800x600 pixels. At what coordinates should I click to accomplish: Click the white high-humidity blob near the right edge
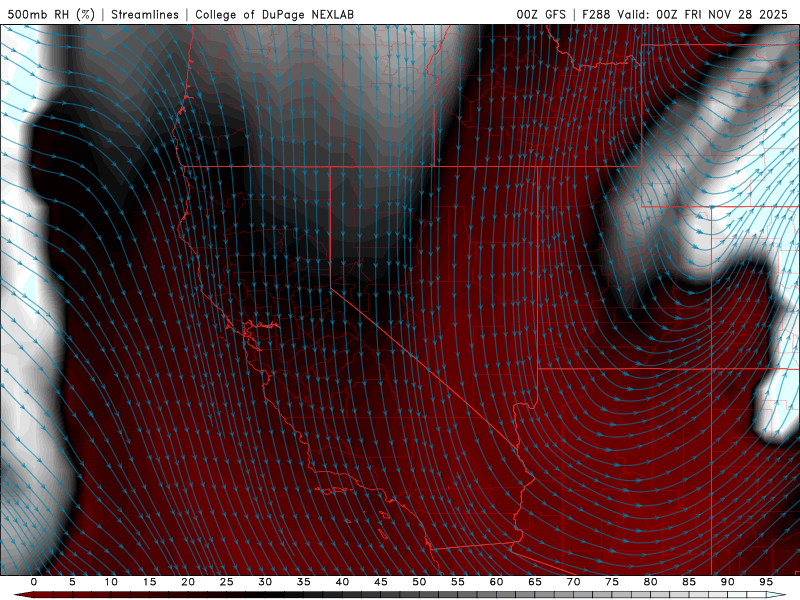tap(777, 408)
